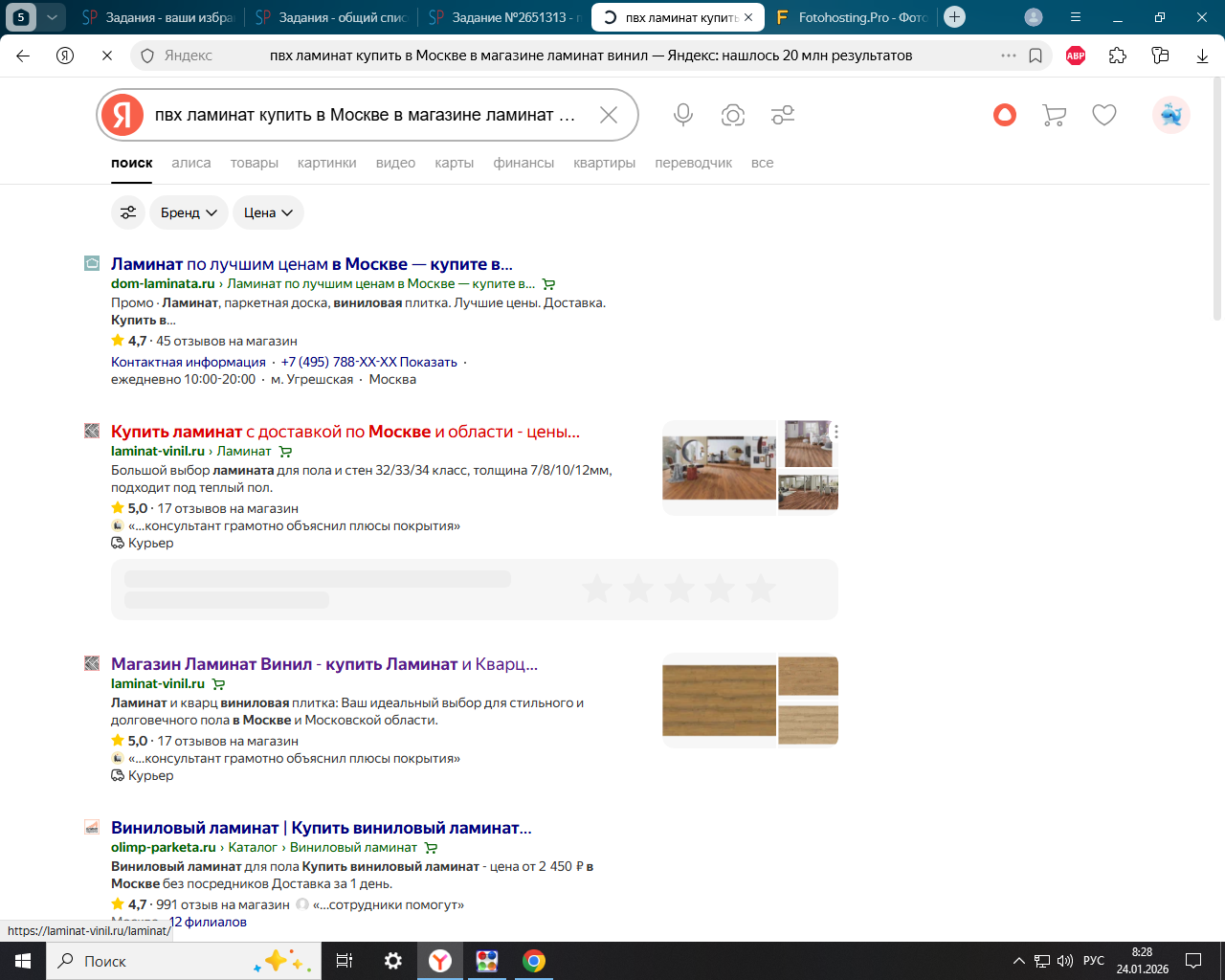Clear the search query with the X
Image resolution: width=1225 pixels, height=980 pixels.
(609, 115)
